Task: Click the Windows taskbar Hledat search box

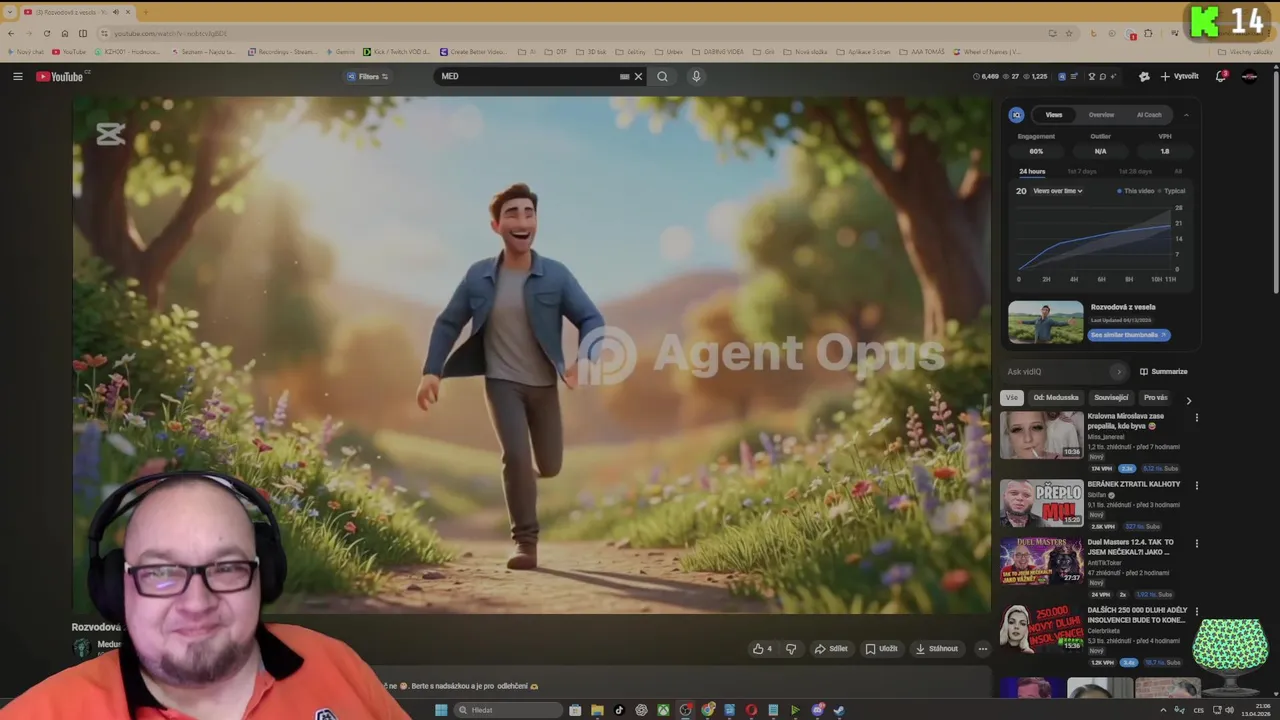Action: click(510, 710)
